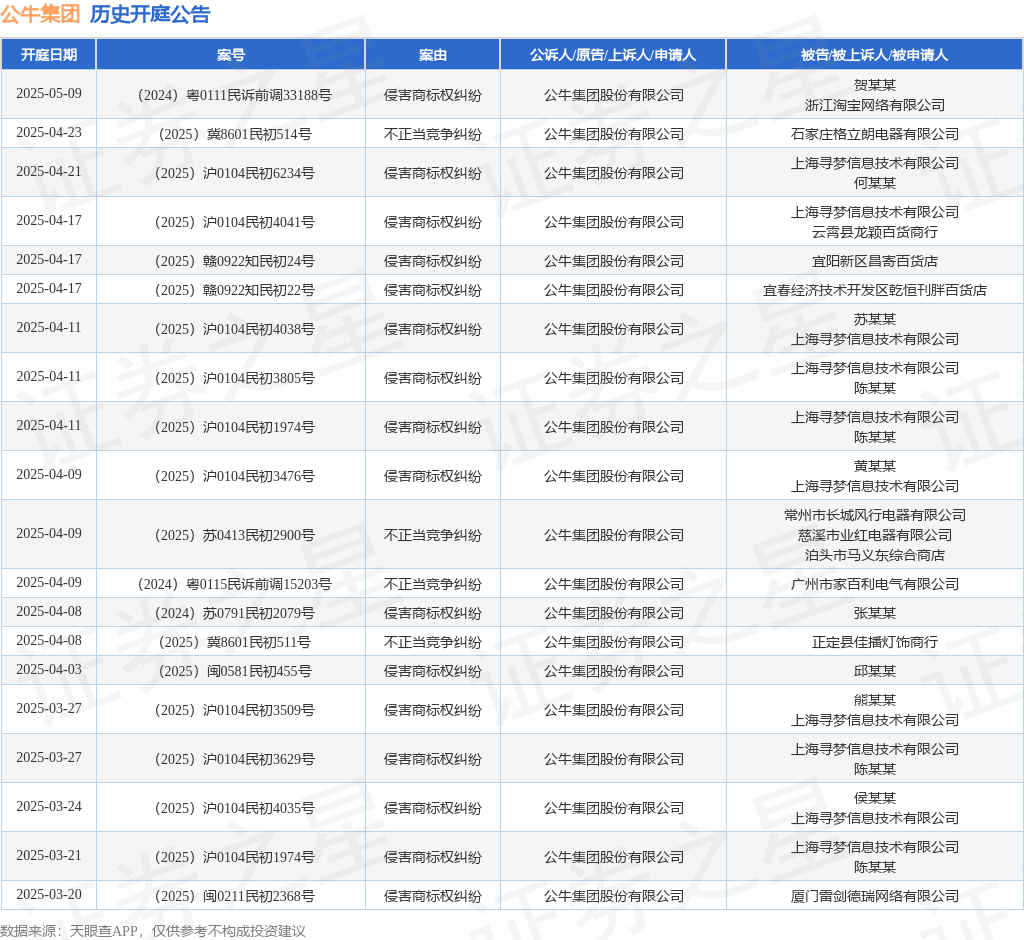Click 不正当竞争纠纷 in the 冀8601民初514号 row
1024x940 pixels.
tap(432, 134)
